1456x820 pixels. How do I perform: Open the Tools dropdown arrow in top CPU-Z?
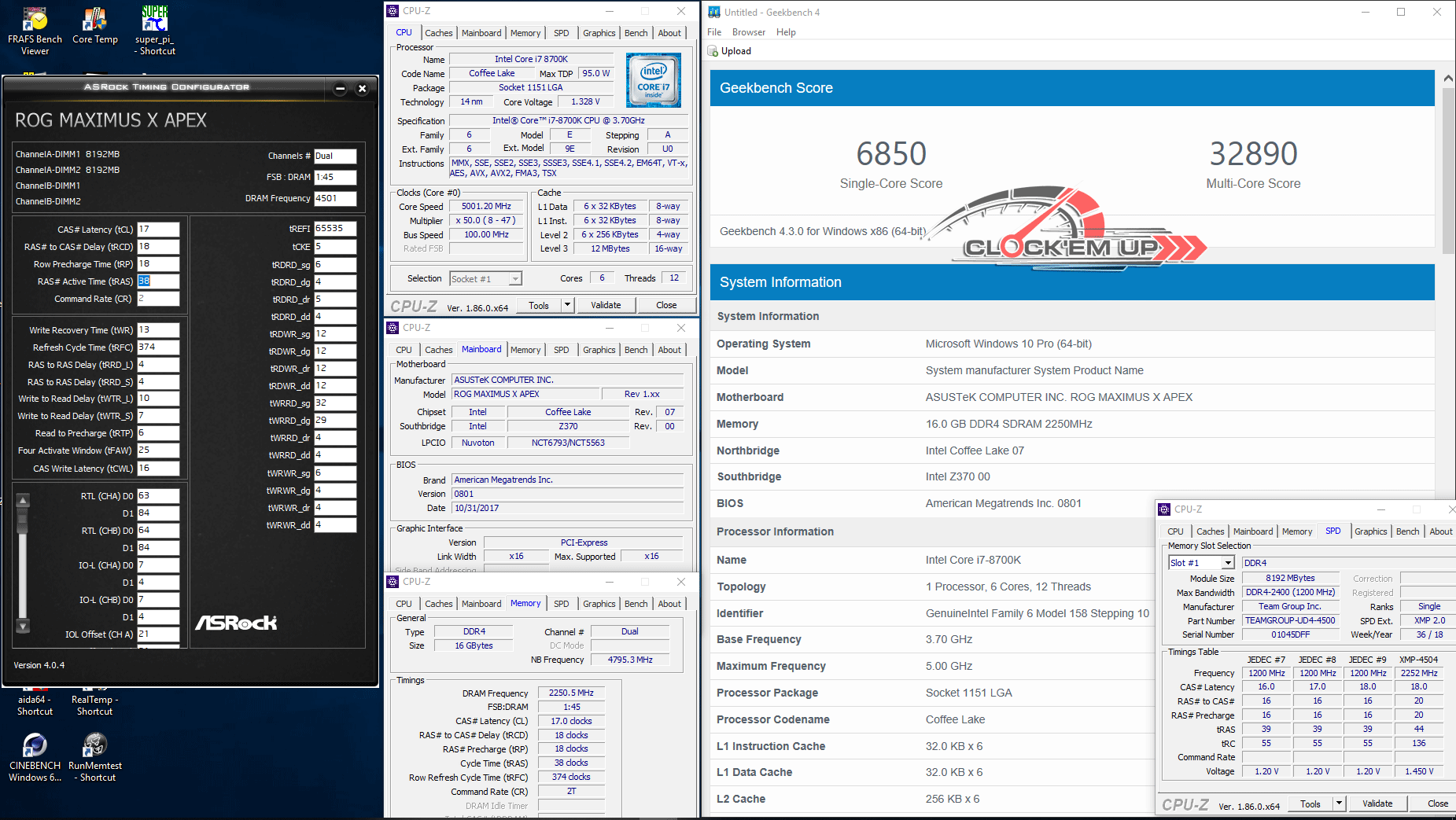(566, 305)
